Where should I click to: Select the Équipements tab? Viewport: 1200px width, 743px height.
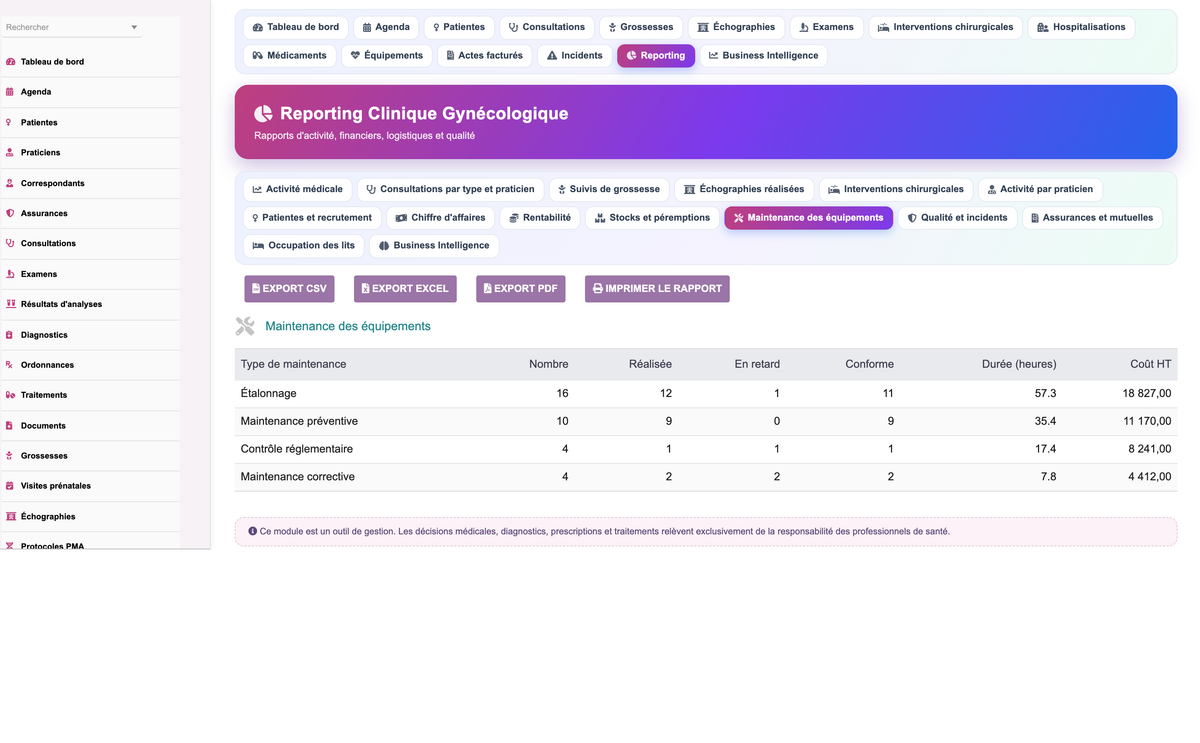point(386,55)
